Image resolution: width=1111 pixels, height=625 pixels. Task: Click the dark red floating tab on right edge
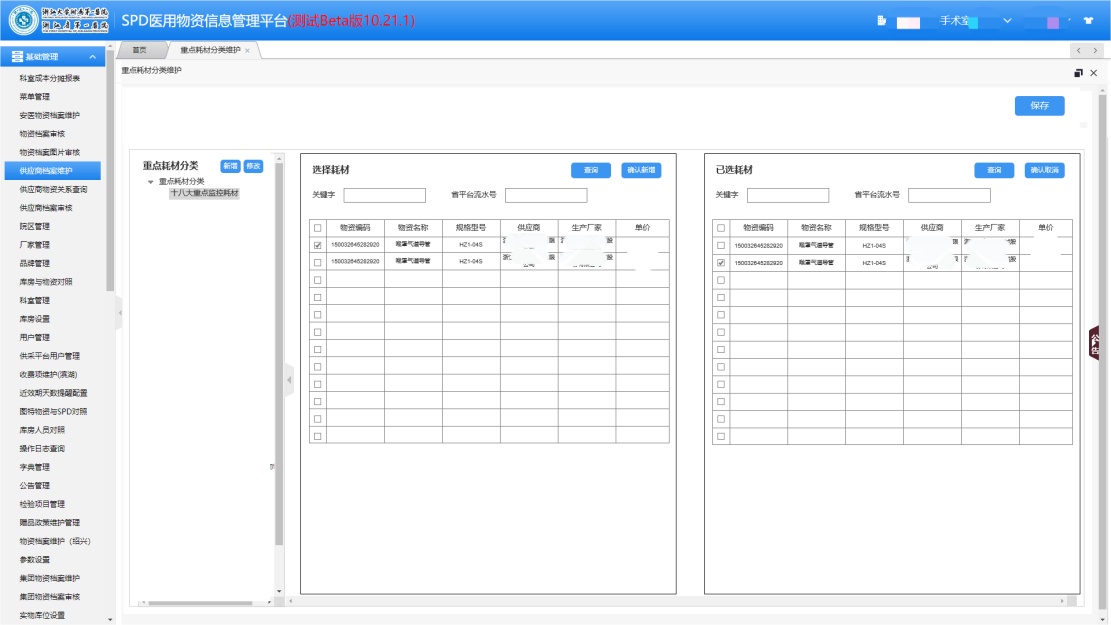(1094, 343)
